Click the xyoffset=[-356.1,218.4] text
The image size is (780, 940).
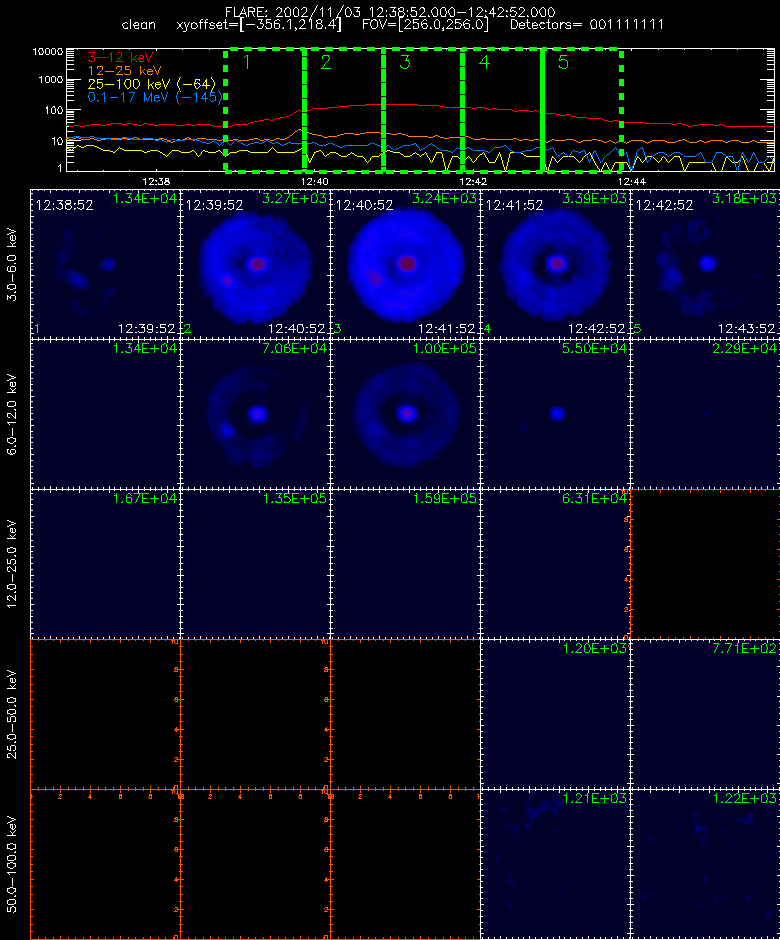pyautogui.click(x=259, y=25)
